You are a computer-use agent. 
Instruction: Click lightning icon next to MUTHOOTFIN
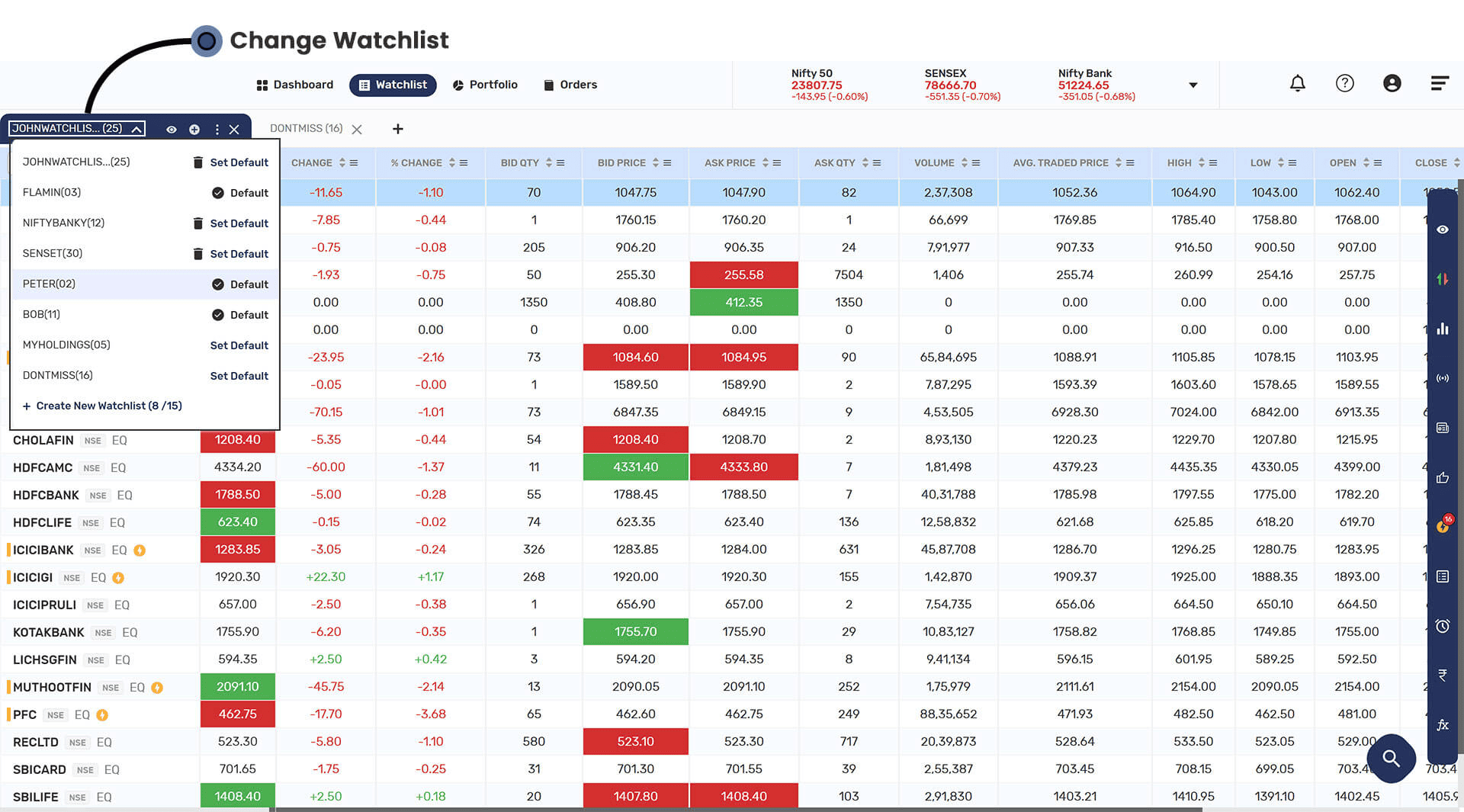pos(157,687)
